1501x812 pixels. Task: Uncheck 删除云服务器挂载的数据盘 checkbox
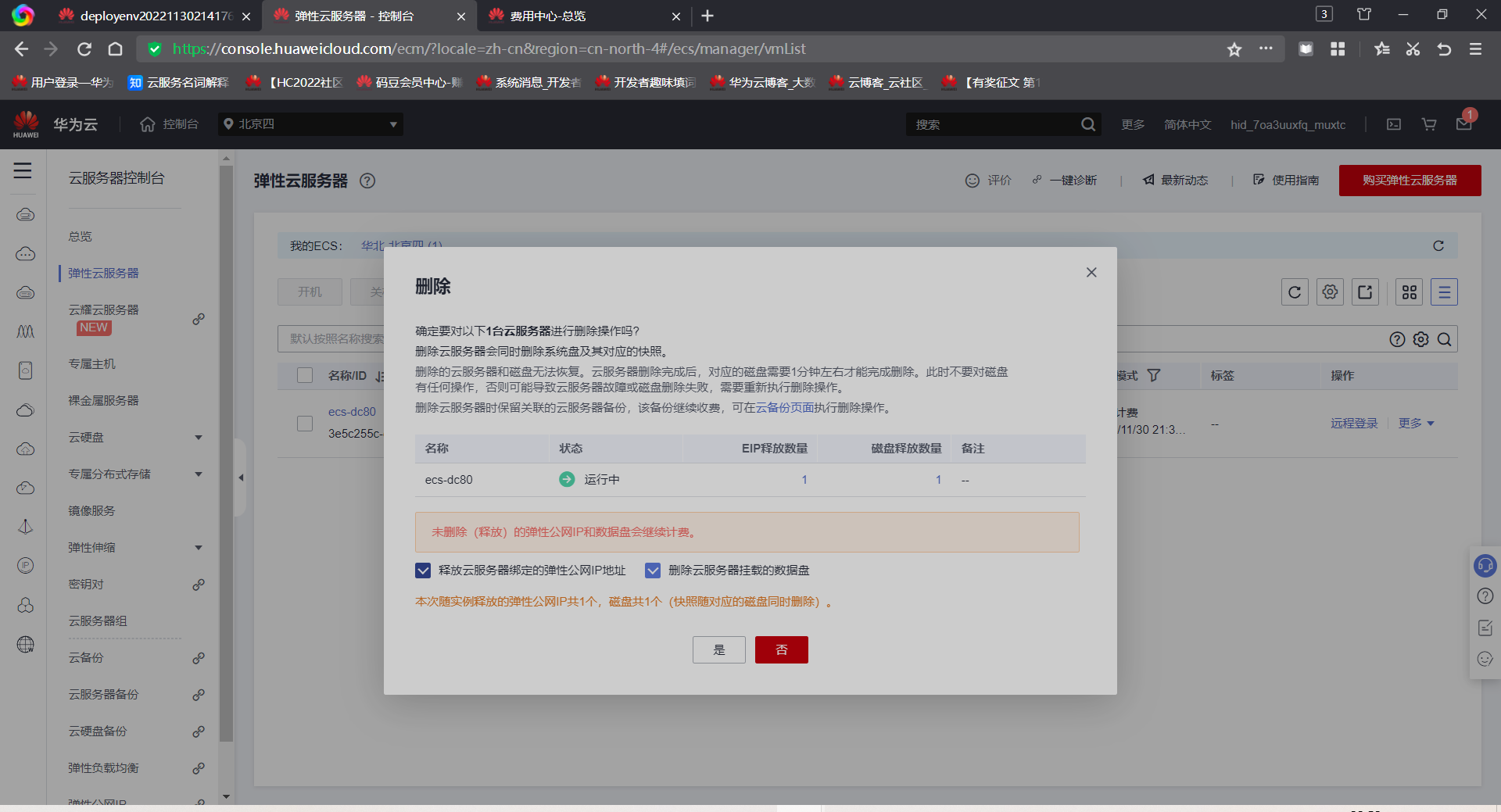tap(653, 571)
